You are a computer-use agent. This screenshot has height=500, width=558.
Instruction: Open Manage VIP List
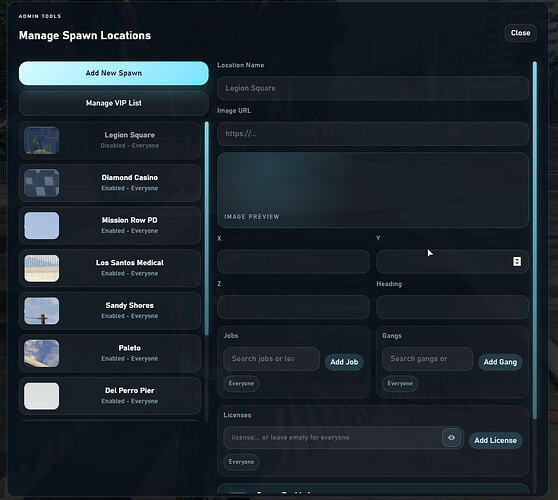(x=114, y=103)
